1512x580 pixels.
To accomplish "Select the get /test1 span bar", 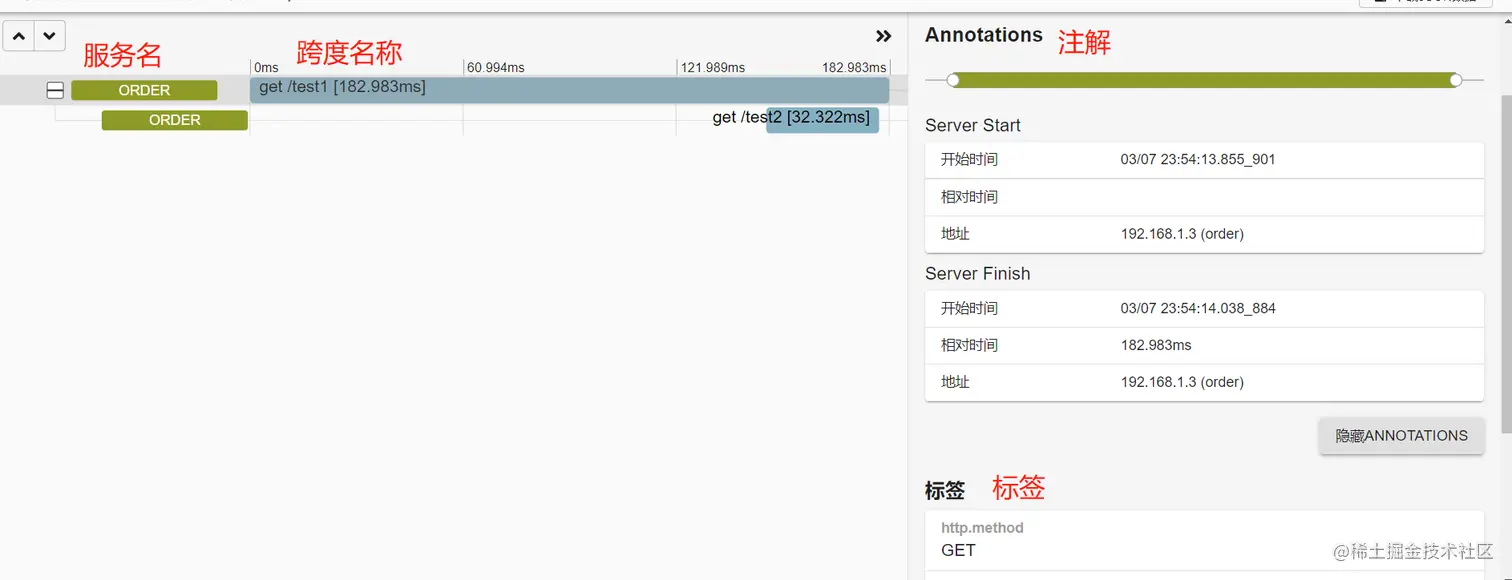I will [x=569, y=90].
